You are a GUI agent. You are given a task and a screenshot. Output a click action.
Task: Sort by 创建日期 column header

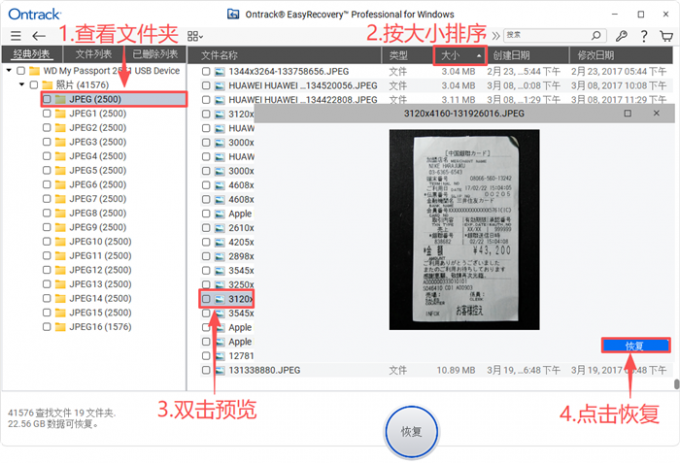(x=511, y=55)
